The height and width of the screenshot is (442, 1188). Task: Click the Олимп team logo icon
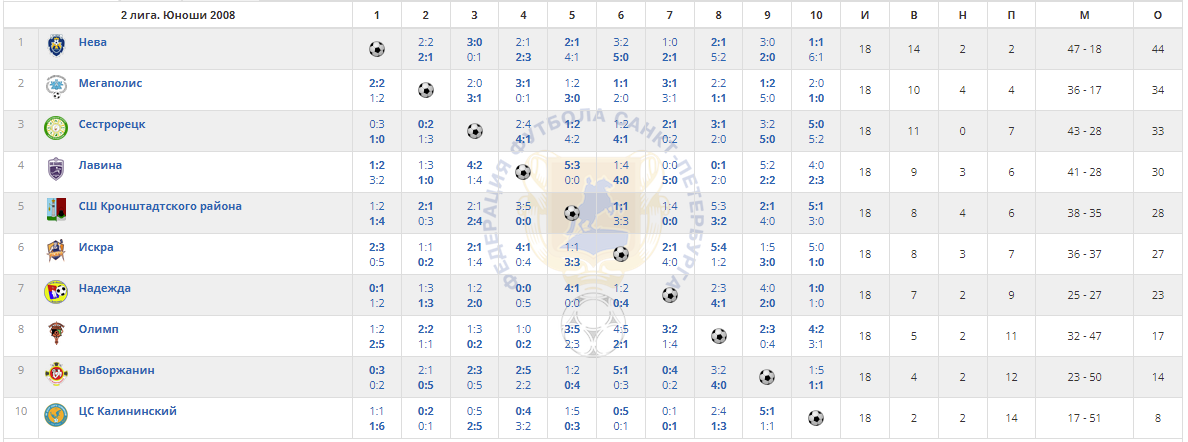[56, 333]
